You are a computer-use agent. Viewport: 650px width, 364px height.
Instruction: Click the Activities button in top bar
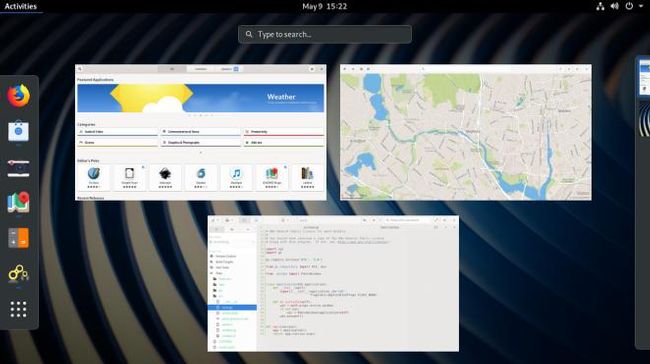point(21,6)
